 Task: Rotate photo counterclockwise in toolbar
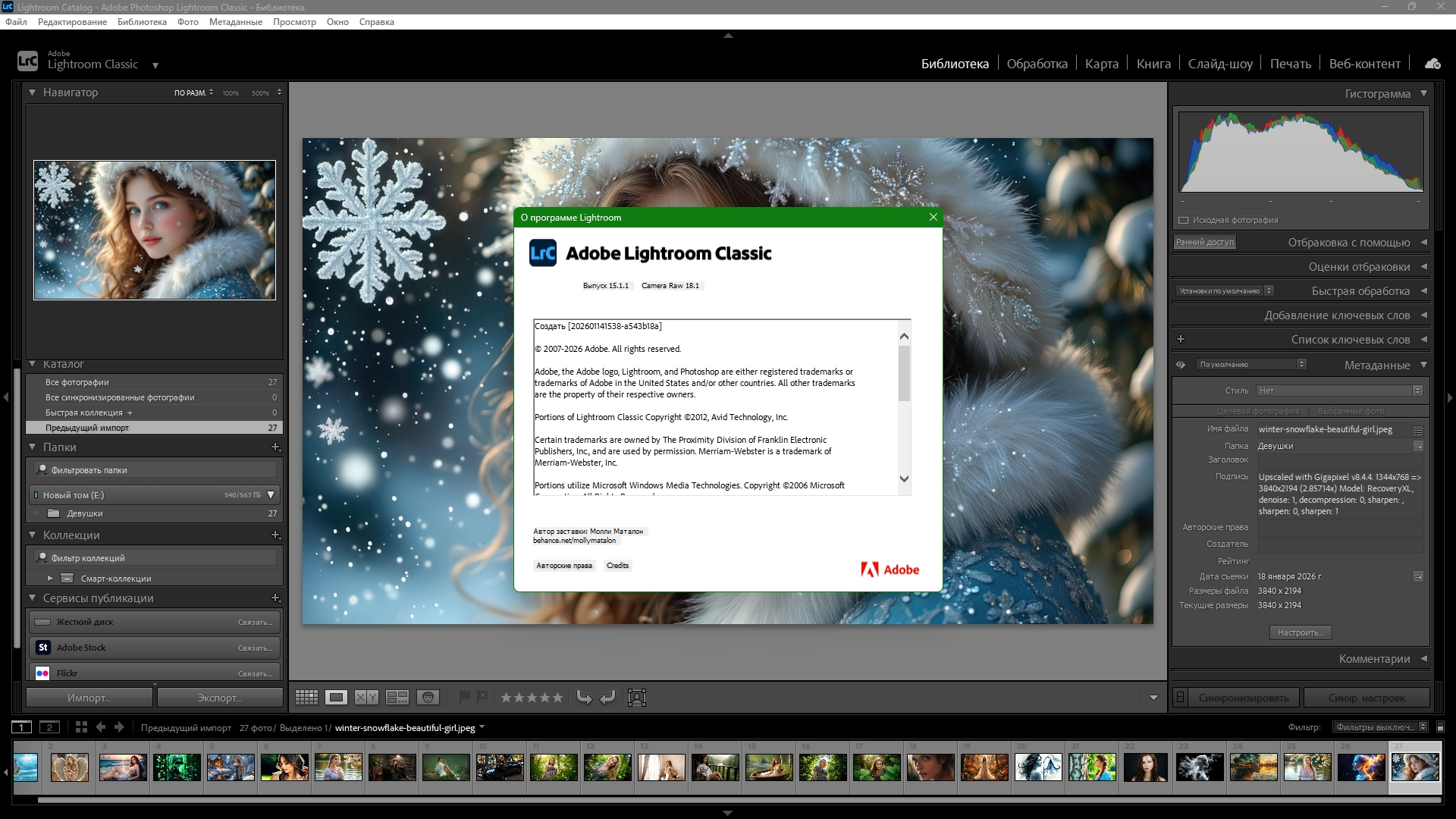click(x=584, y=698)
